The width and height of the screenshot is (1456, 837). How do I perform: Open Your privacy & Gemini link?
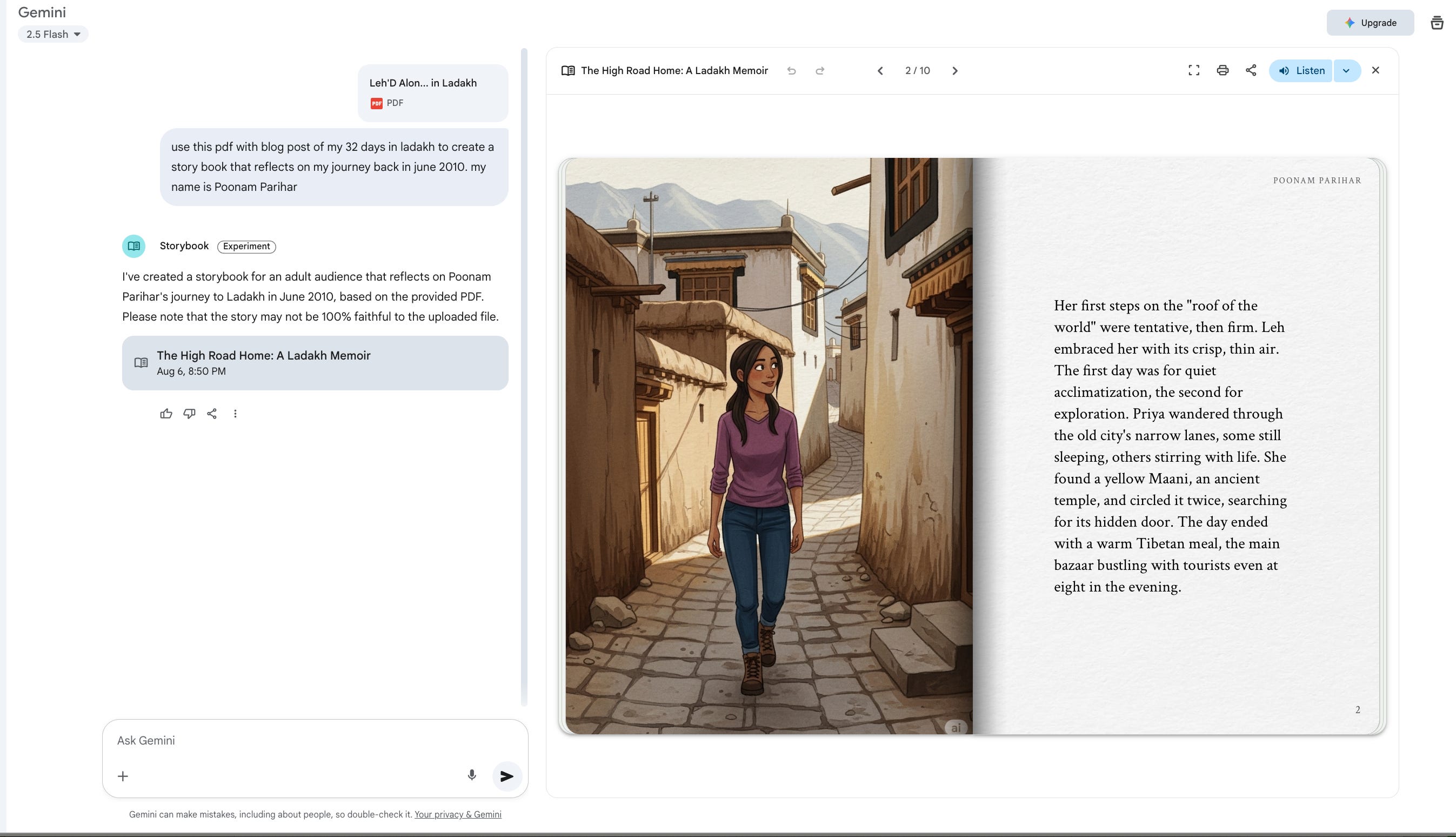457,814
